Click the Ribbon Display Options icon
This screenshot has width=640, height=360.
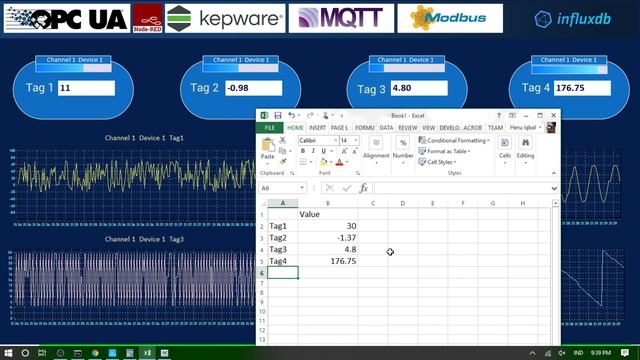[512, 116]
